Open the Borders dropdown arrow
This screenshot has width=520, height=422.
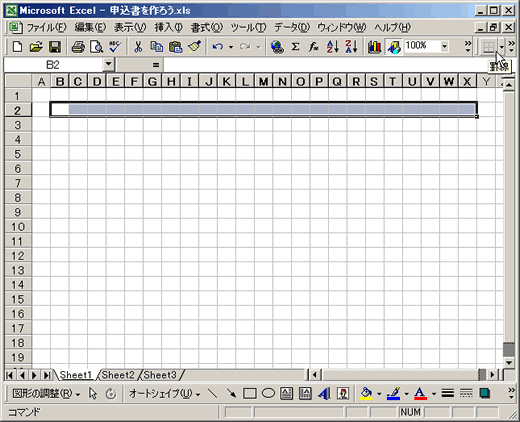click(501, 47)
